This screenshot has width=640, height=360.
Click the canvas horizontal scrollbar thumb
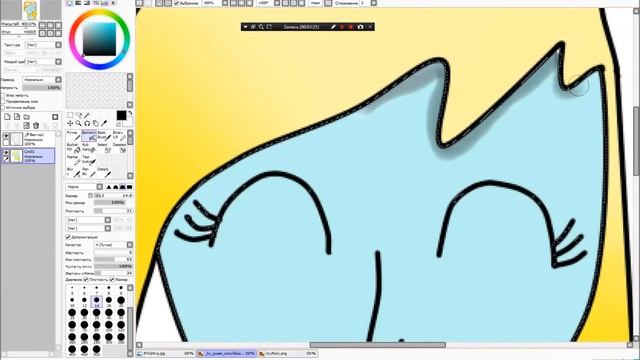point(378,345)
